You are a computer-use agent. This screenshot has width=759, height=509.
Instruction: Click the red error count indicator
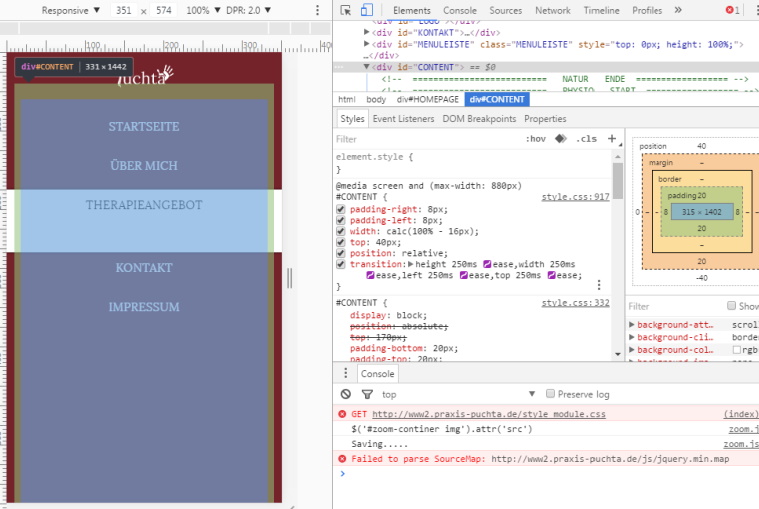point(732,10)
